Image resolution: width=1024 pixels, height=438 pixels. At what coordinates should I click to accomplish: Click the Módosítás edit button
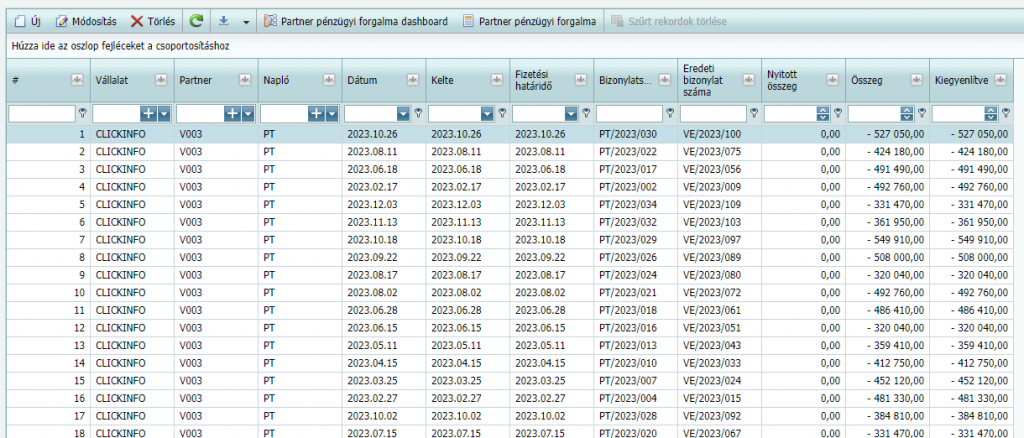(x=87, y=21)
